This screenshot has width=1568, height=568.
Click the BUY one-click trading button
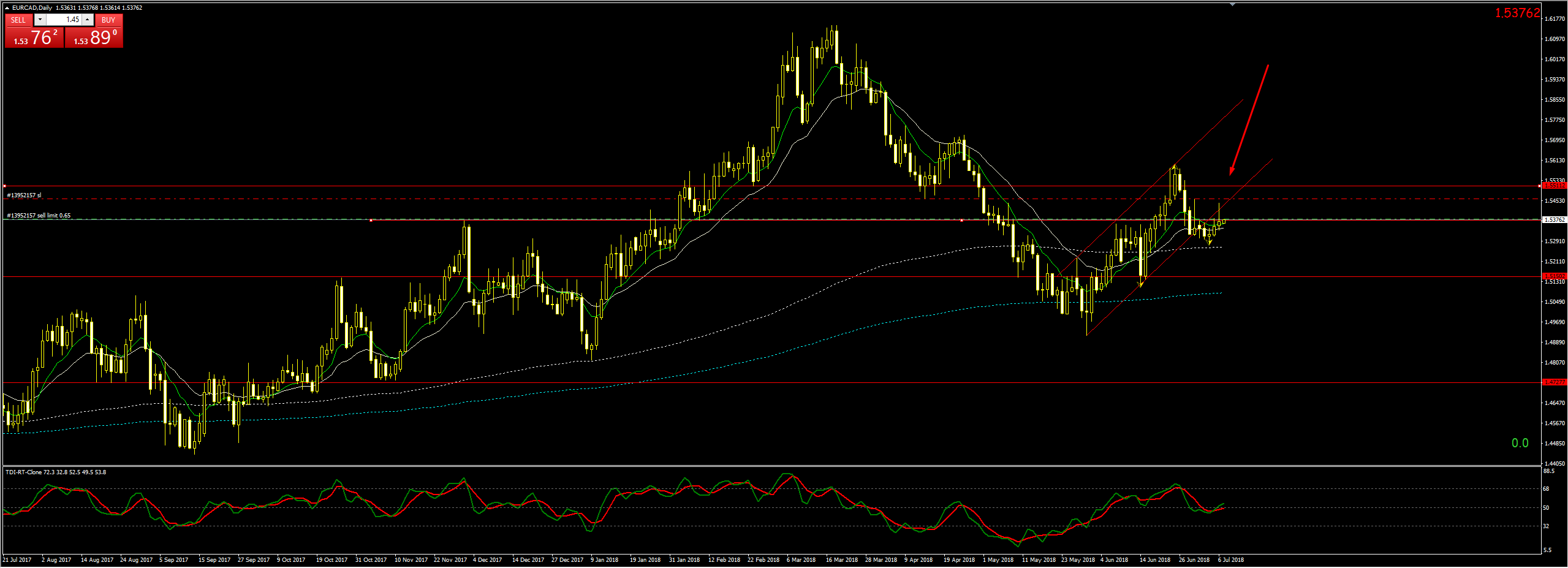[x=108, y=20]
